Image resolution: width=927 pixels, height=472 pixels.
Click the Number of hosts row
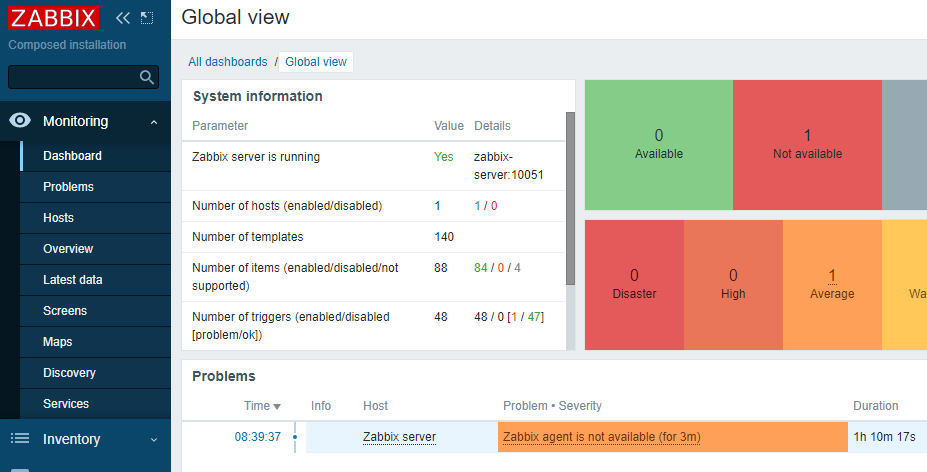pos(374,206)
